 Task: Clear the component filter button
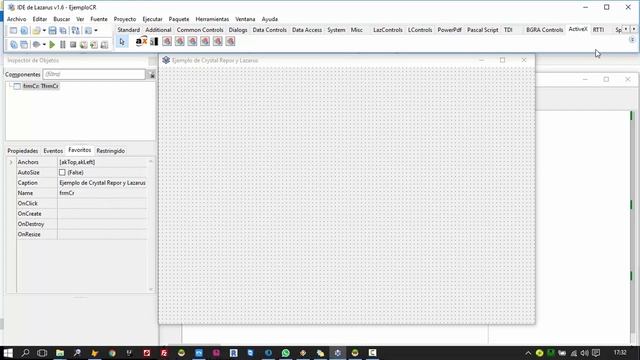[151, 75]
